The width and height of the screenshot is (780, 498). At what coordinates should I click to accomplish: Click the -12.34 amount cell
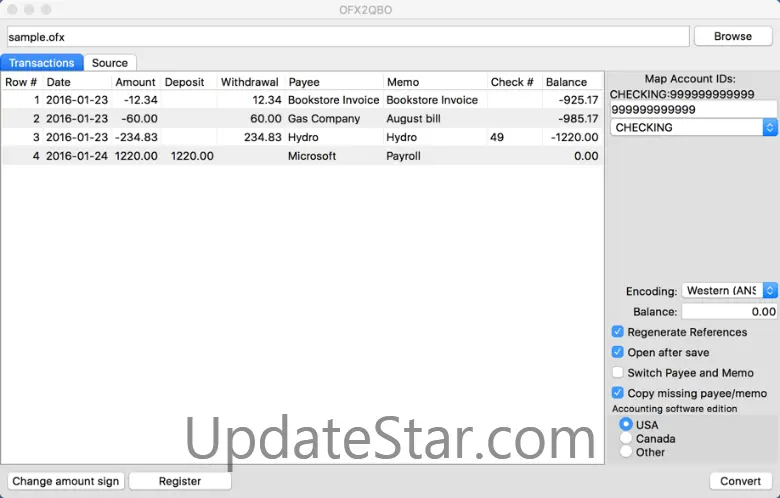[136, 100]
